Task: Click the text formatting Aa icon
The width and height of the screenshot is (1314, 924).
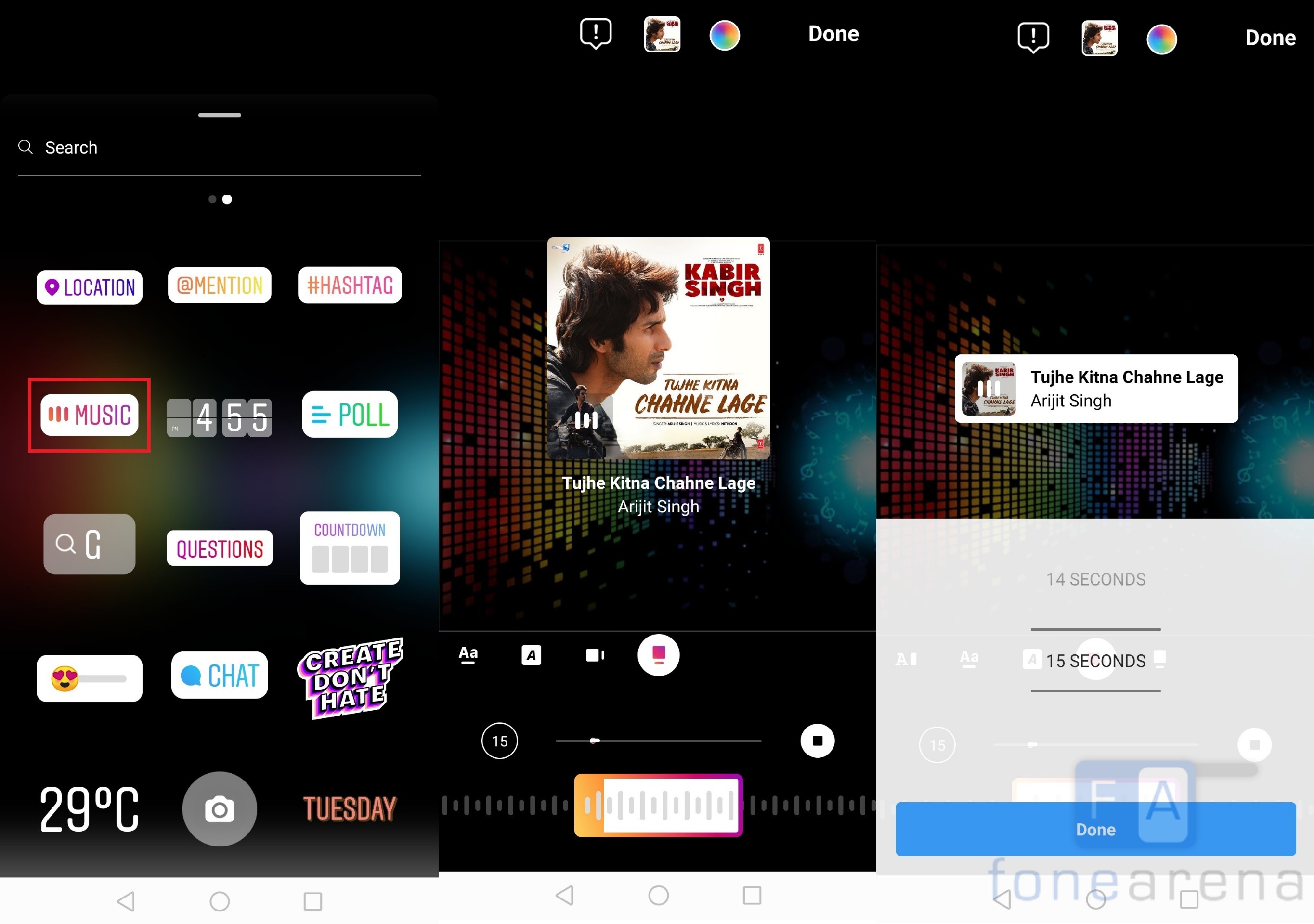Action: click(x=468, y=654)
